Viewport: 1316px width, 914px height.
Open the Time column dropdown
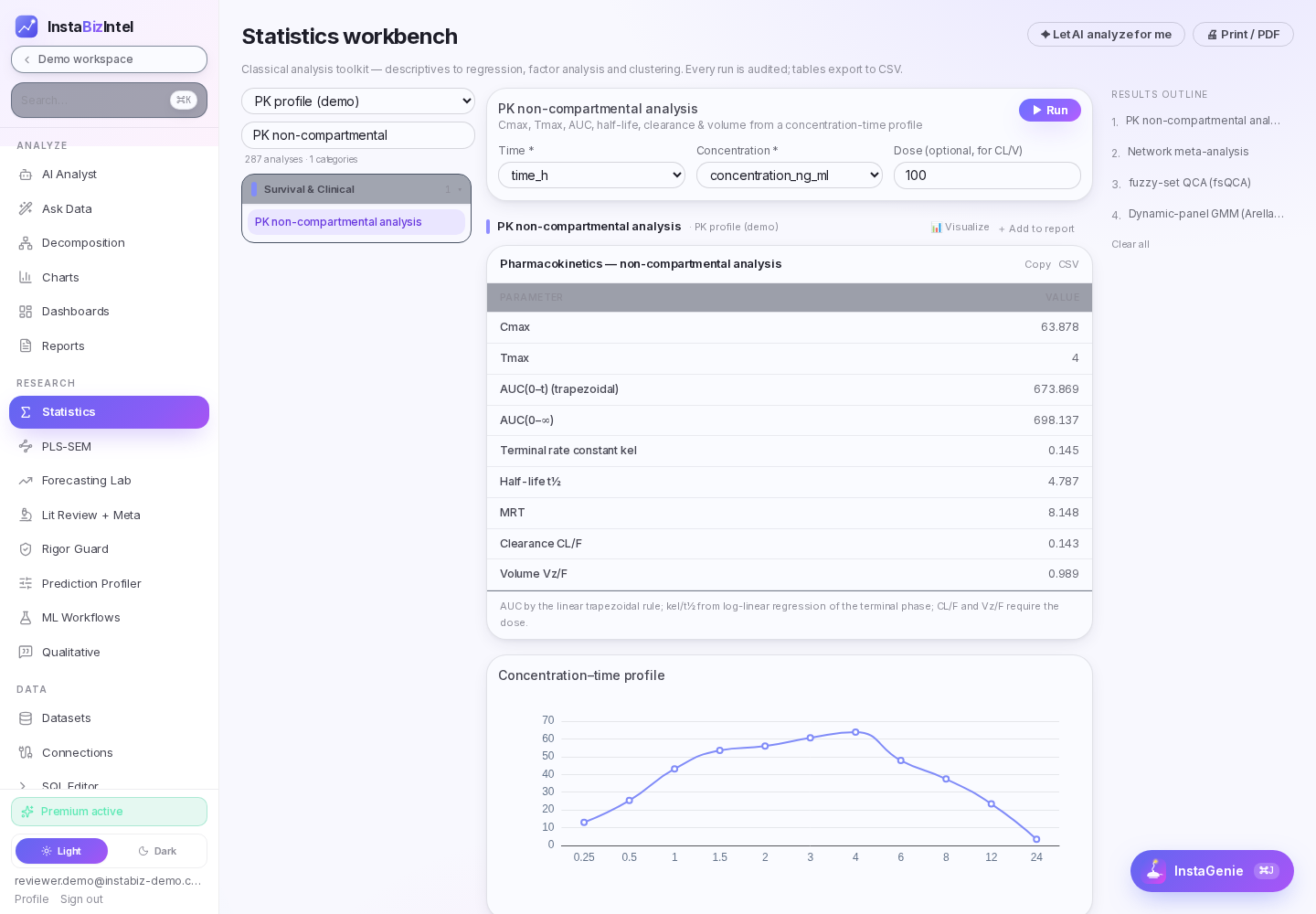click(x=591, y=175)
